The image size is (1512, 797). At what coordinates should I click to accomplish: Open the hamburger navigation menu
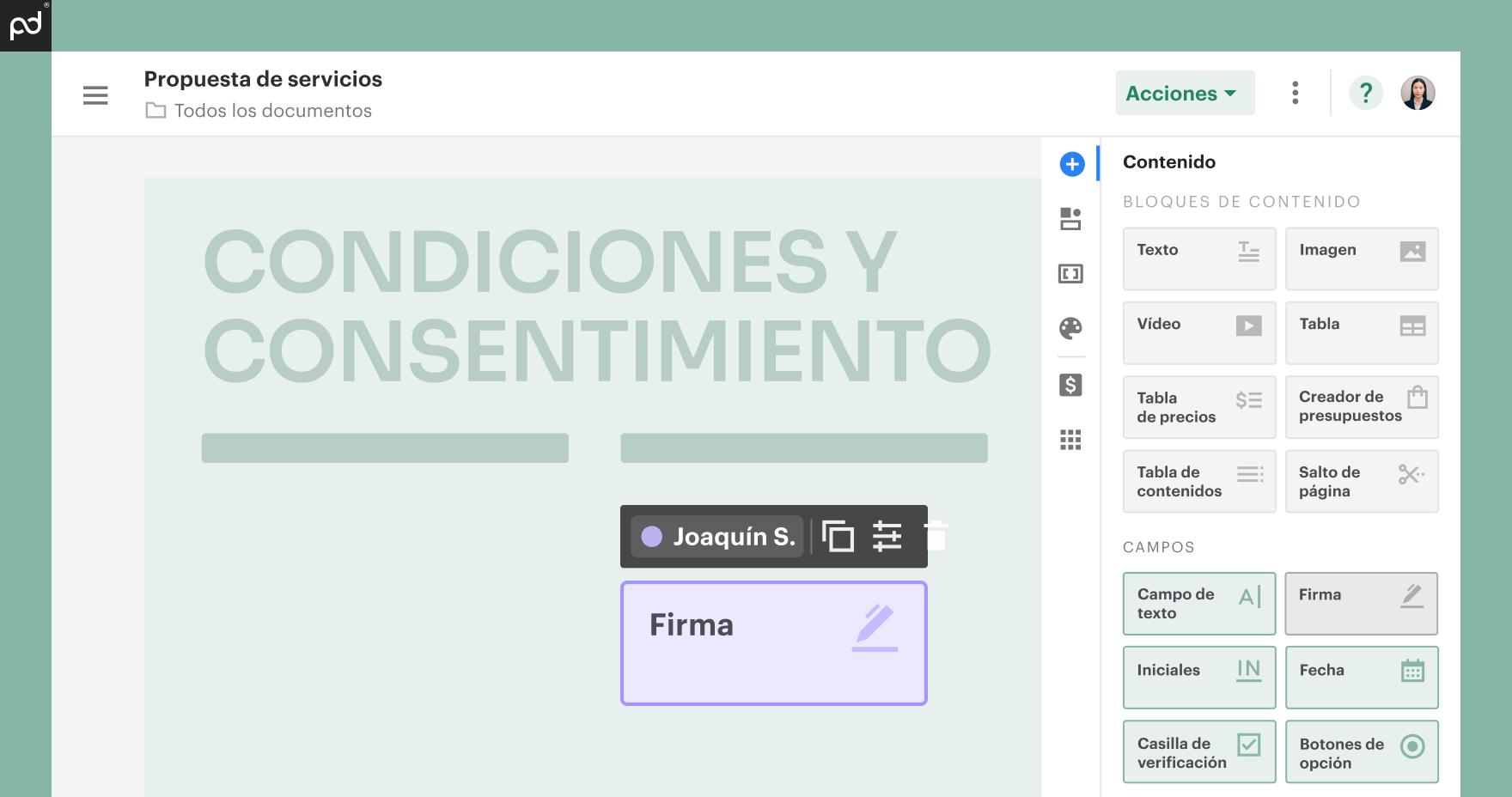pos(95,95)
